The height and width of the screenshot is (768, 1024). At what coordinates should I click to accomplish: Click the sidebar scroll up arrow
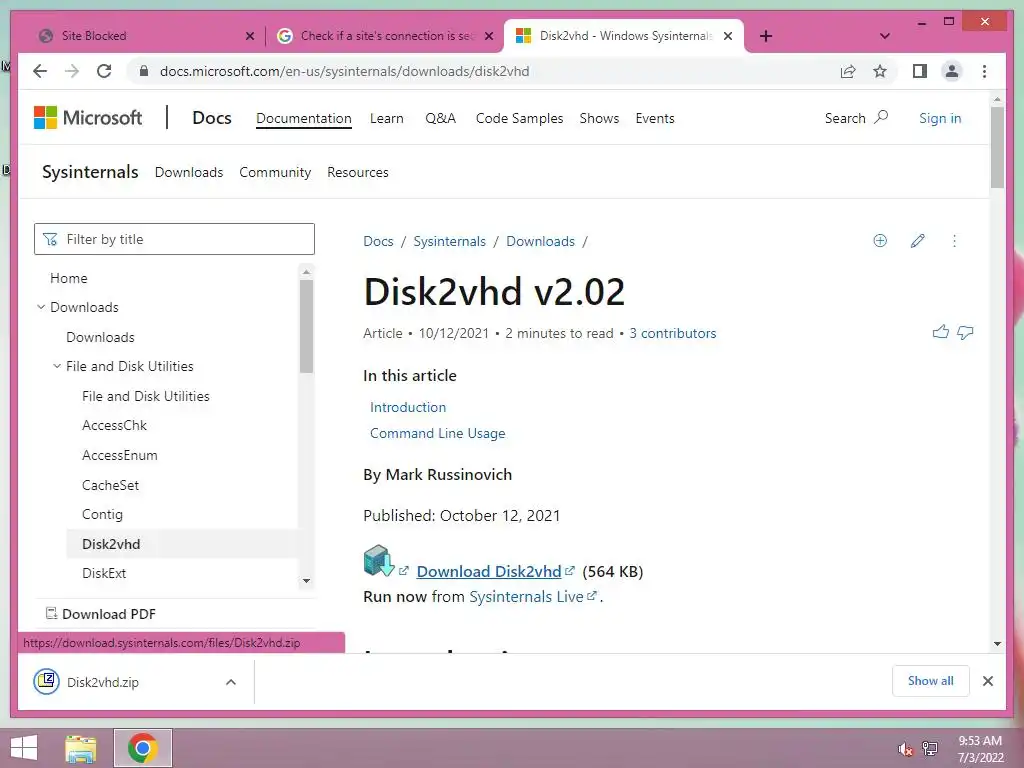306,272
